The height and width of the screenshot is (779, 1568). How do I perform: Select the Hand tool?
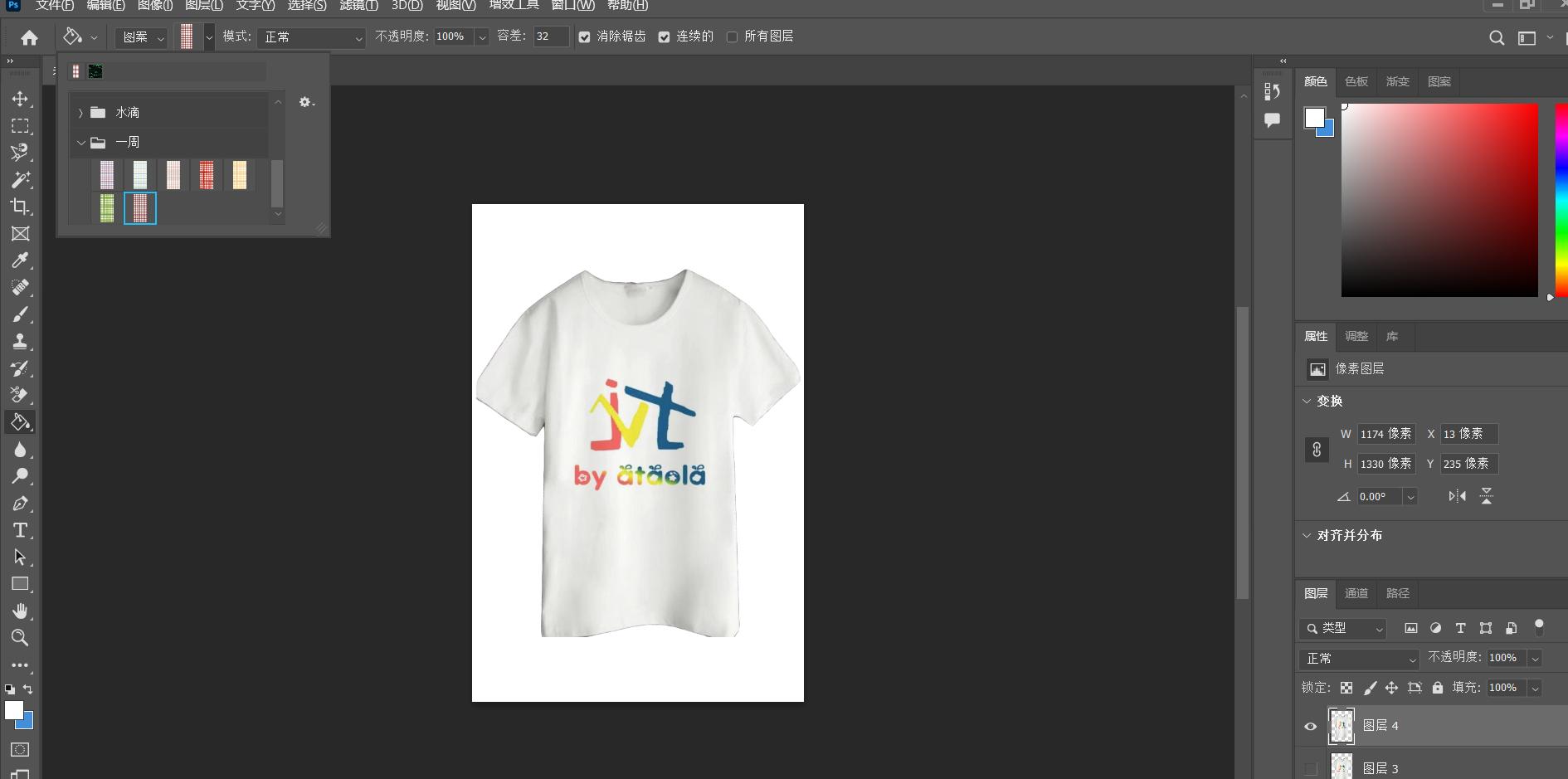20,611
